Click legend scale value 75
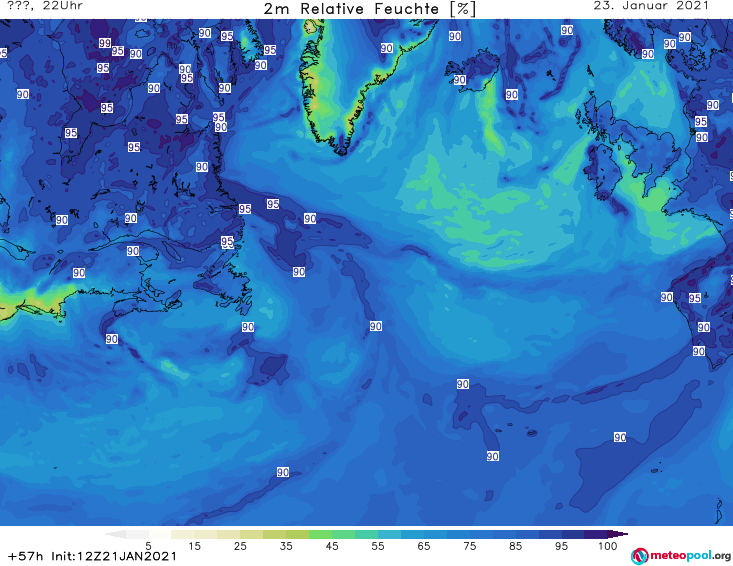This screenshot has height=566, width=733. coord(469,546)
